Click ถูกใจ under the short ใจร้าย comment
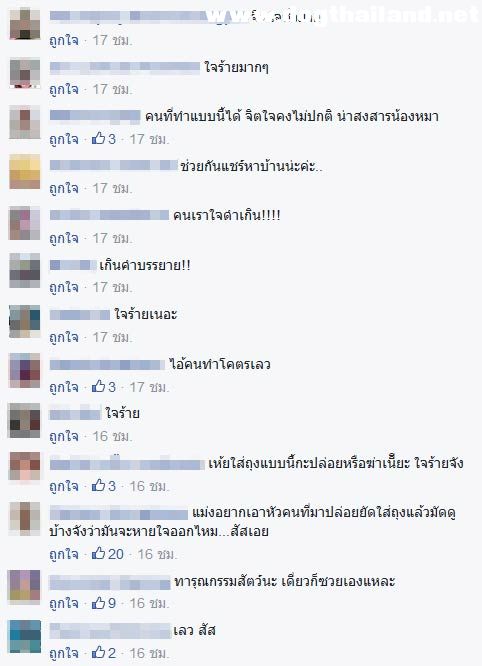This screenshot has height=666, width=482. 64,436
